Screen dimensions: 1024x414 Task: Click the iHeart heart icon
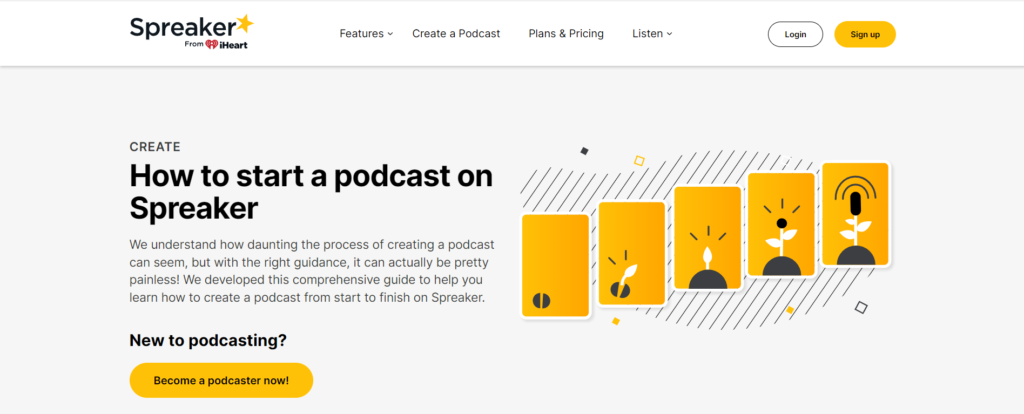coord(212,44)
